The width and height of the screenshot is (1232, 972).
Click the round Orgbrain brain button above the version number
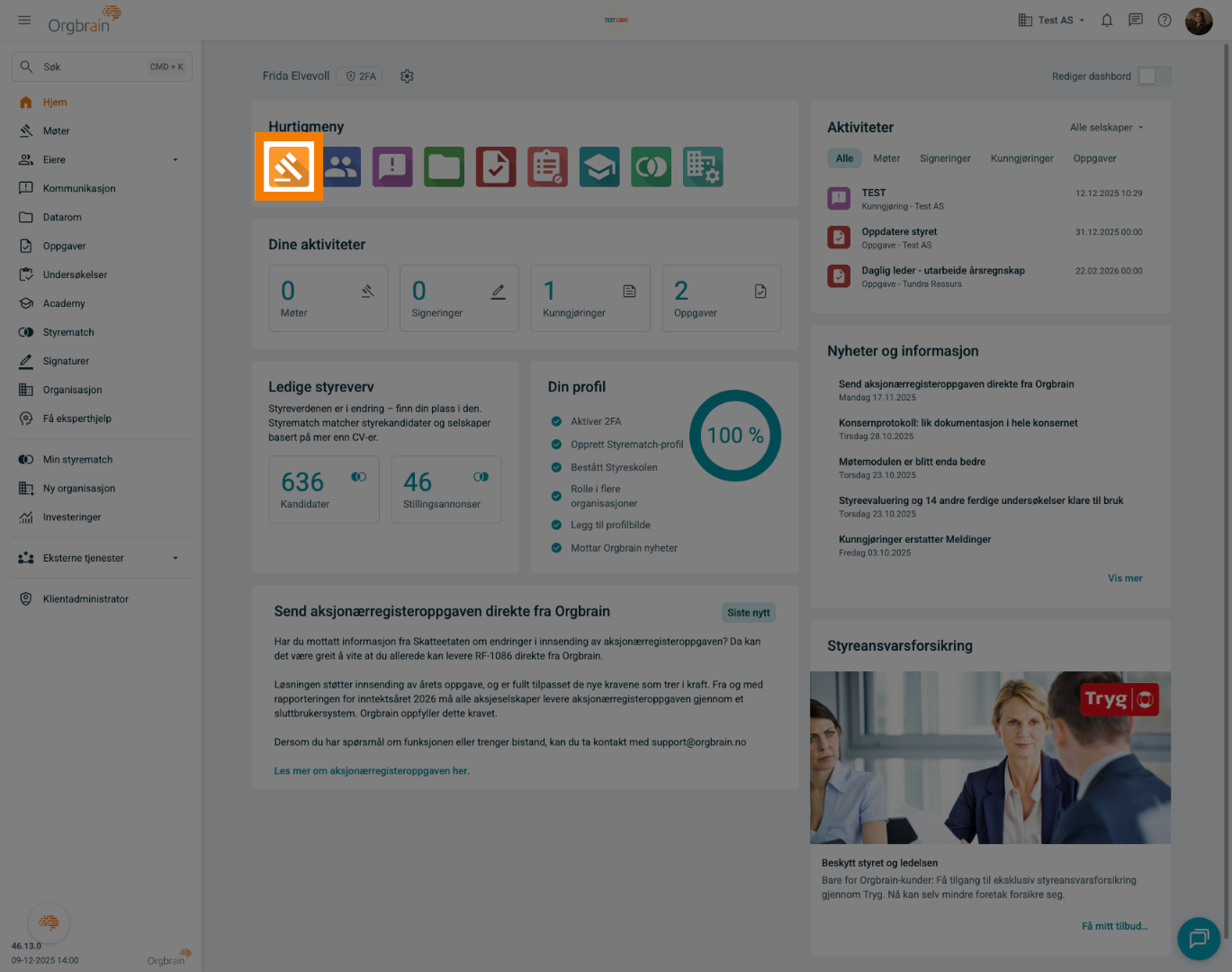tap(49, 922)
